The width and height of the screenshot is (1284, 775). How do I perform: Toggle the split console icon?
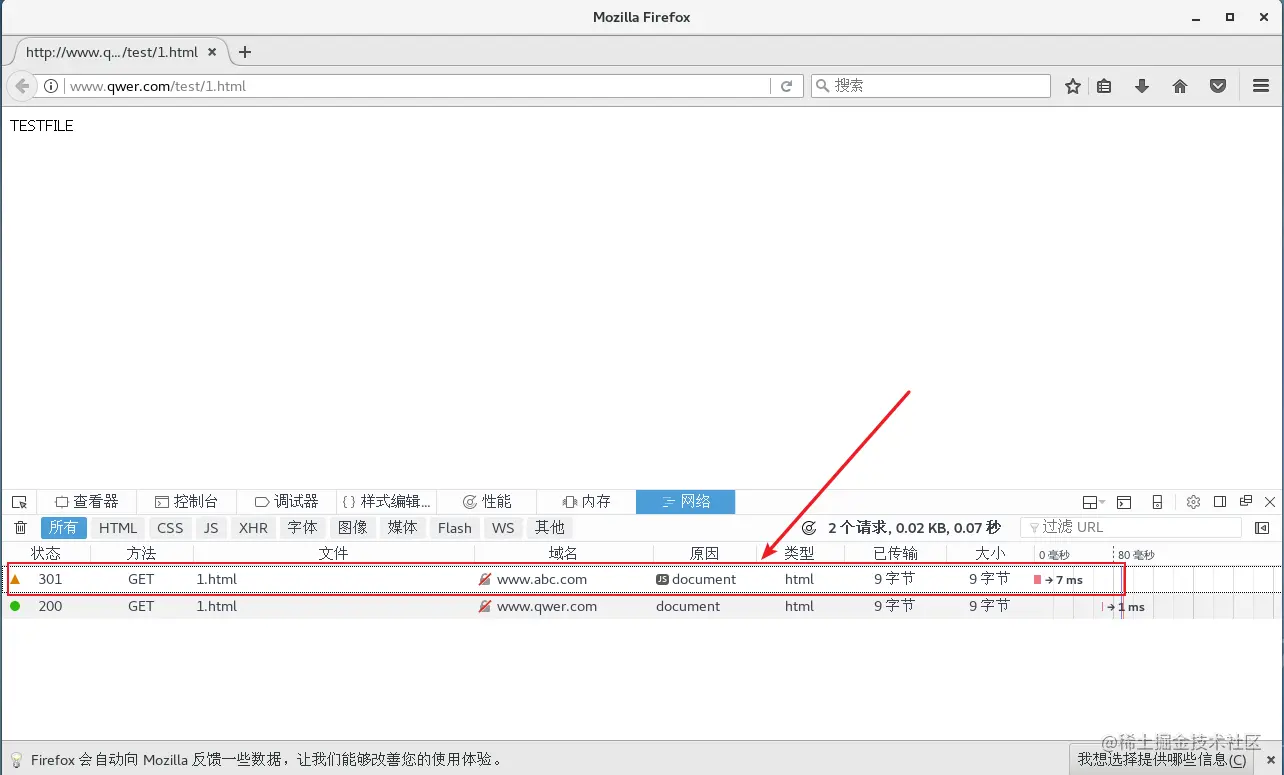[1124, 502]
